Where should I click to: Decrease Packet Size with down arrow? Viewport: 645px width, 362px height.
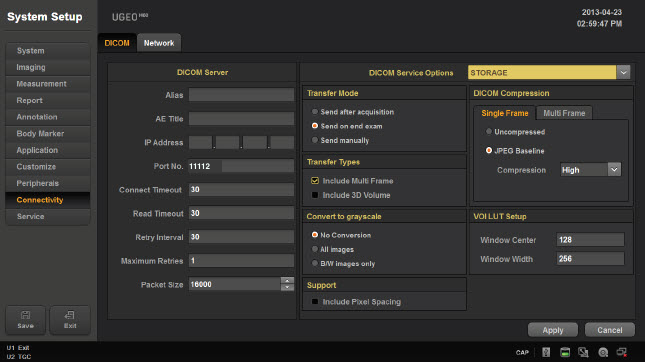287,288
